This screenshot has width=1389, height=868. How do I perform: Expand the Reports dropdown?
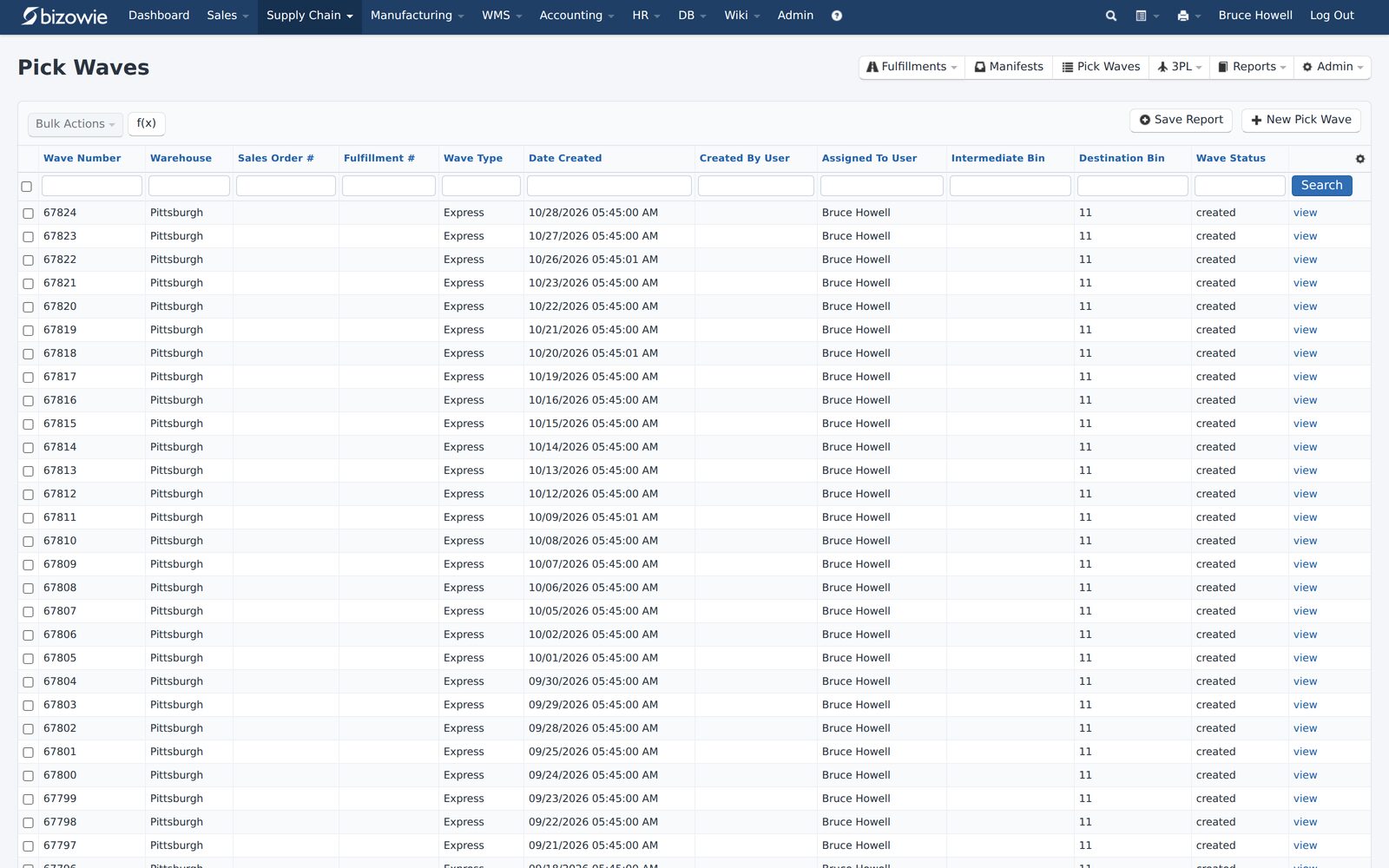coord(1252,67)
